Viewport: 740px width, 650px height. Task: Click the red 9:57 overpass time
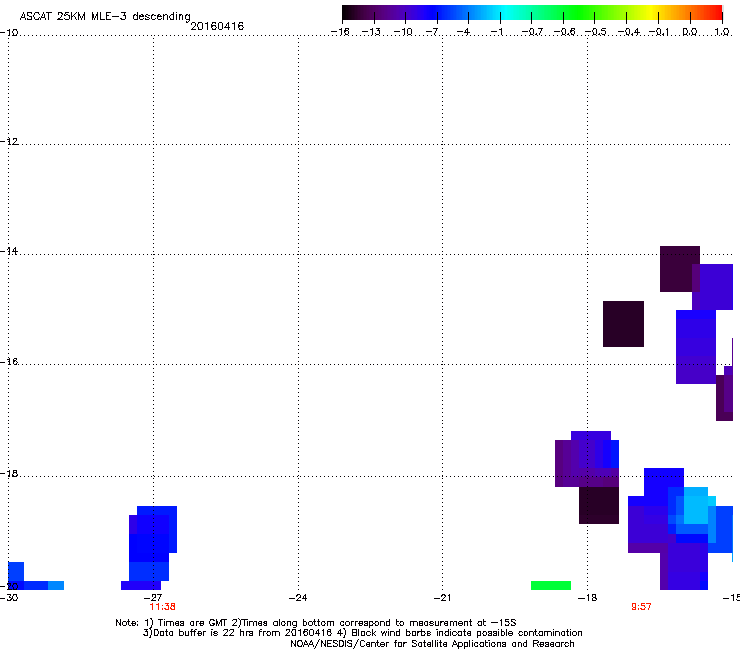pyautogui.click(x=641, y=607)
